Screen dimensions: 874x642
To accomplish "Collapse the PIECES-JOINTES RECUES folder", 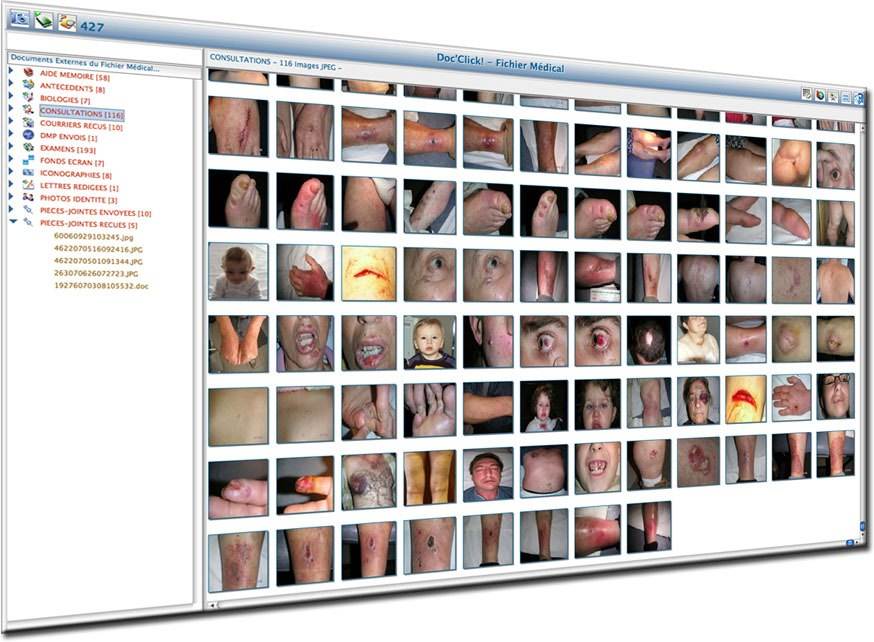I will pyautogui.click(x=13, y=222).
